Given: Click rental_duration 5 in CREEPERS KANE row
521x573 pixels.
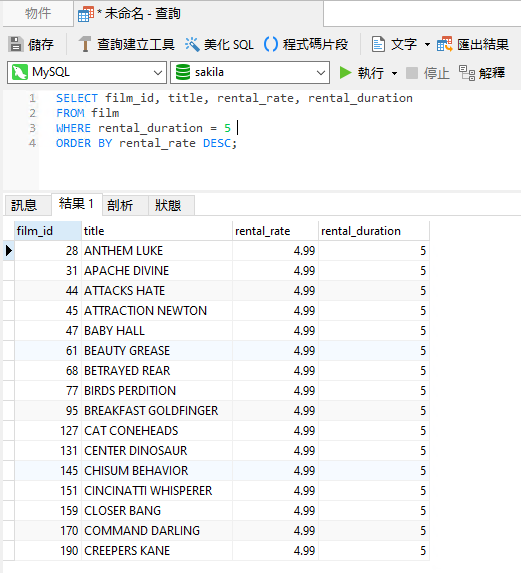Looking at the screenshot, I should pyautogui.click(x=374, y=550).
